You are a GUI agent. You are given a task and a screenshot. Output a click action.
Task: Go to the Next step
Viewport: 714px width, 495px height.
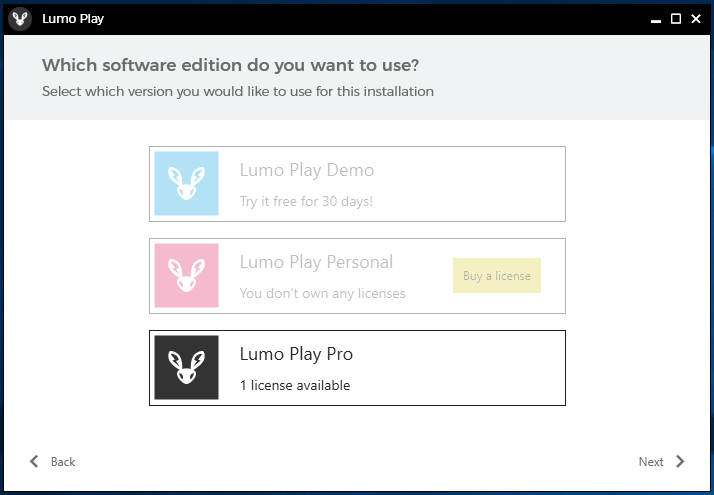662,461
